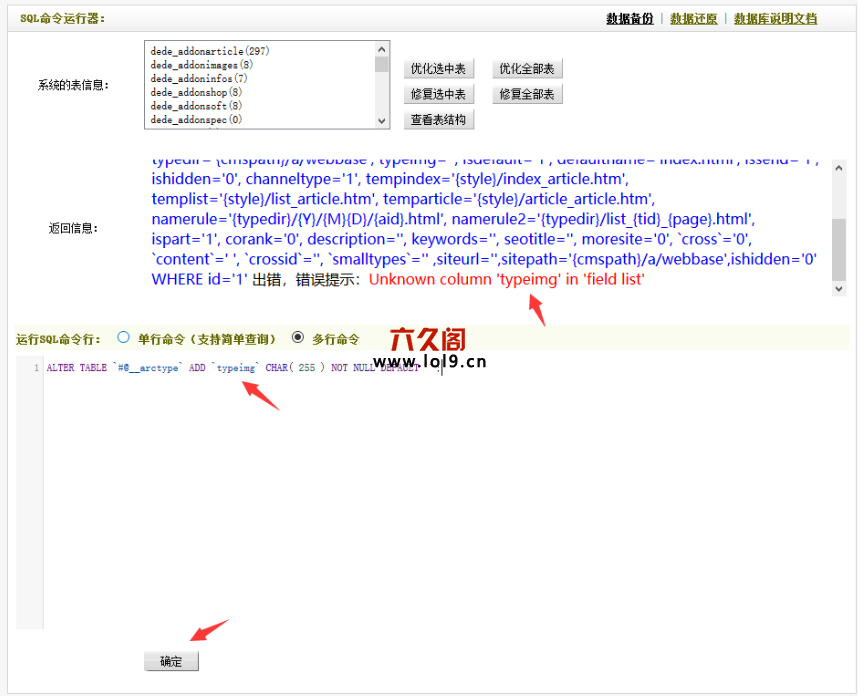The image size is (858, 696).
Task: Click the 优化选中表 button
Action: [438, 69]
